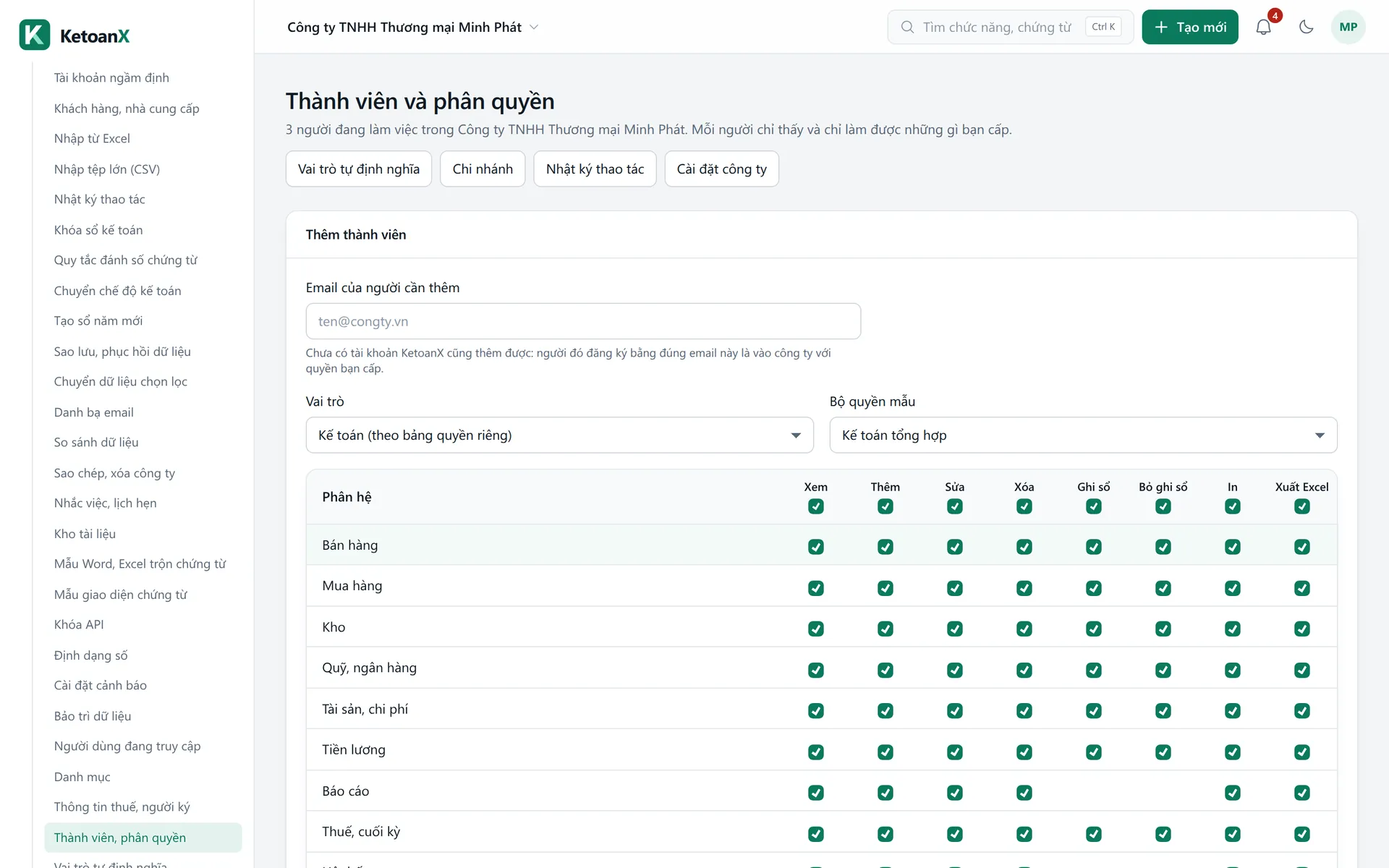
Task: Select Thành viên, phân quyền in sidebar
Action: click(x=143, y=838)
